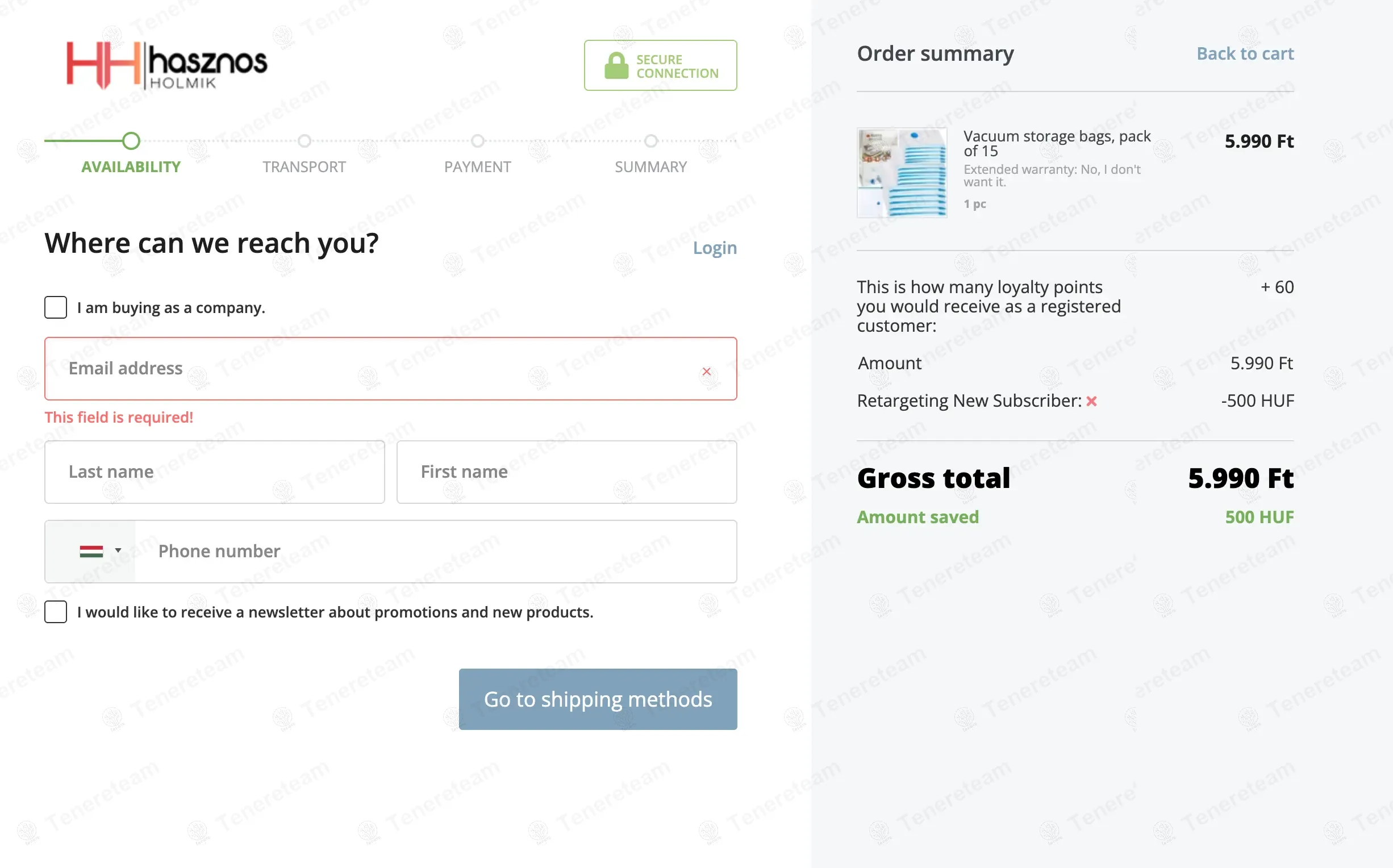Click Go to shipping methods button
This screenshot has width=1393, height=868.
coord(598,699)
